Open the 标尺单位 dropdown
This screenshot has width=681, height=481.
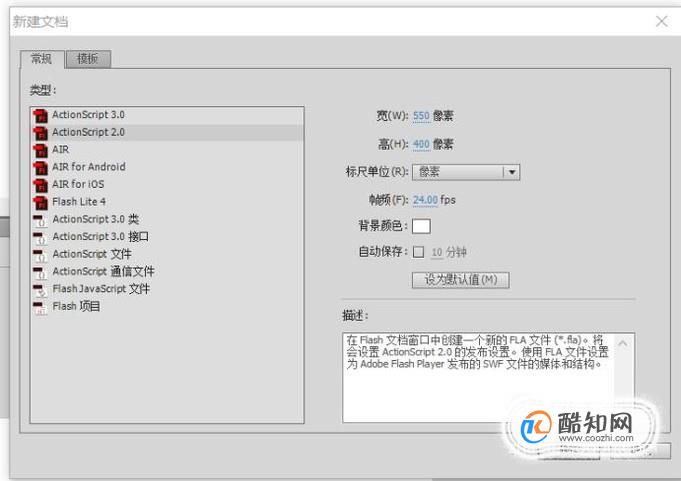[466, 172]
